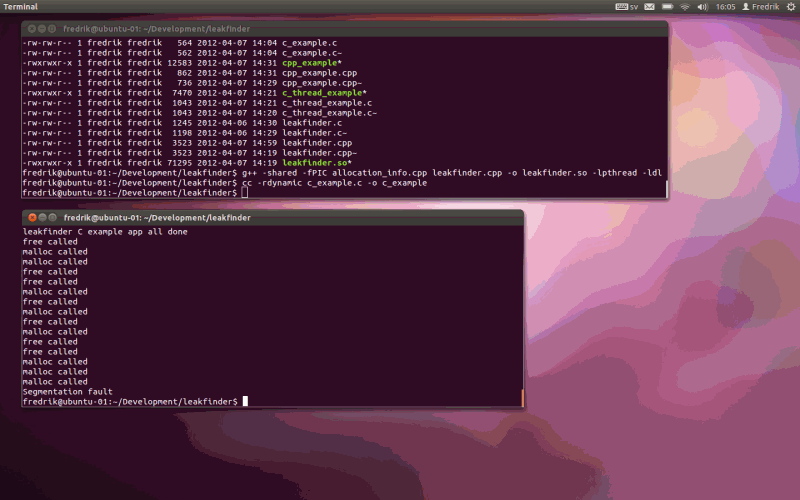The height and width of the screenshot is (500, 800).
Task: Click the file size 12583
Action: click(180, 63)
